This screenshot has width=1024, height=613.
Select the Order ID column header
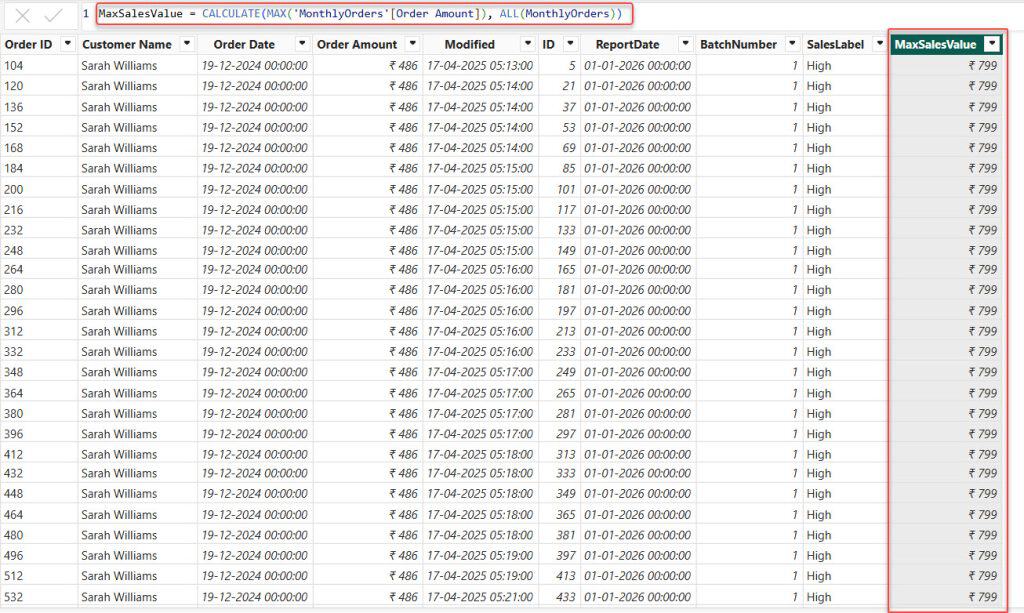(x=30, y=44)
